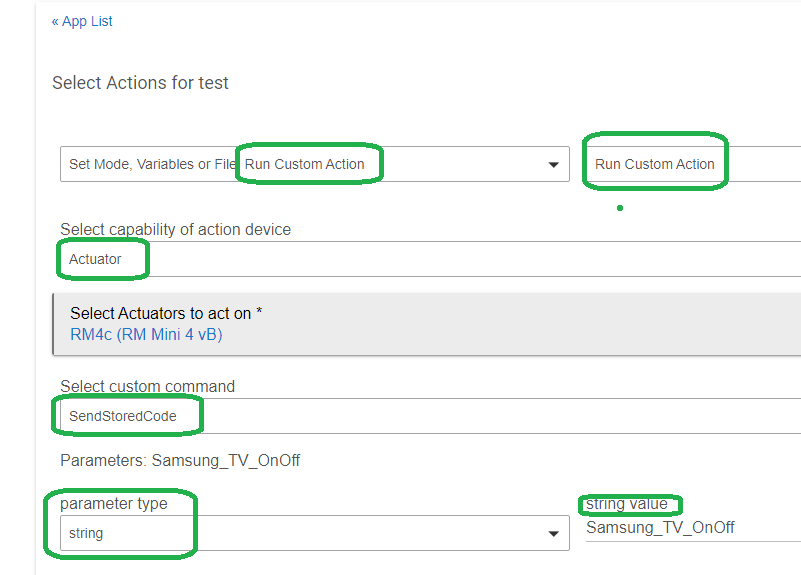Click circled 'Run Custom Action' text in first dropdown
Screen dimensions: 801x575
tap(305, 164)
